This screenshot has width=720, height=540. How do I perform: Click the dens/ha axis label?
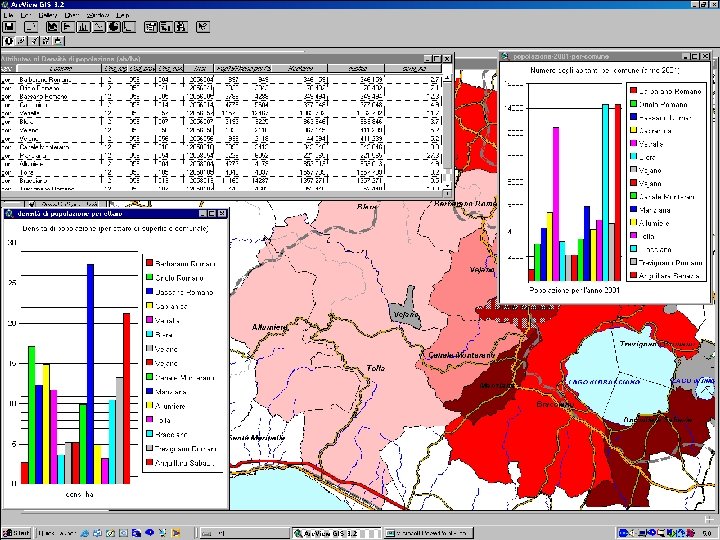click(79, 494)
